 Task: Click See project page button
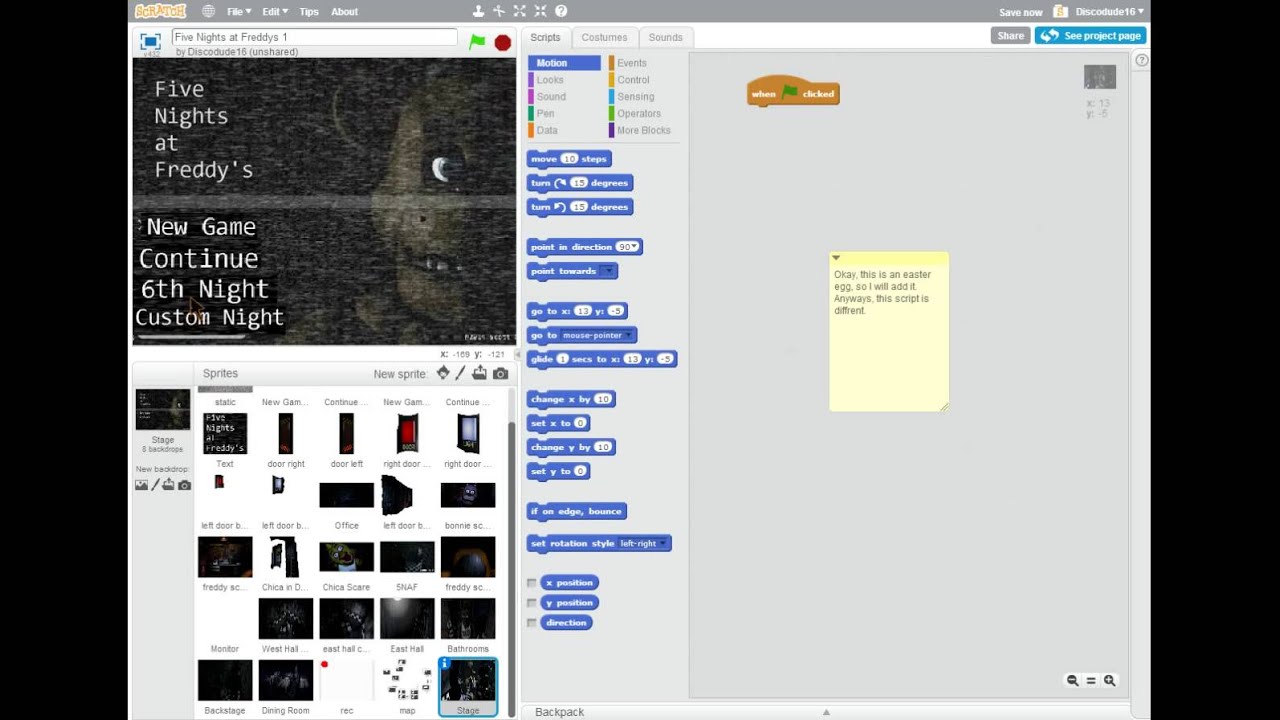[1090, 35]
